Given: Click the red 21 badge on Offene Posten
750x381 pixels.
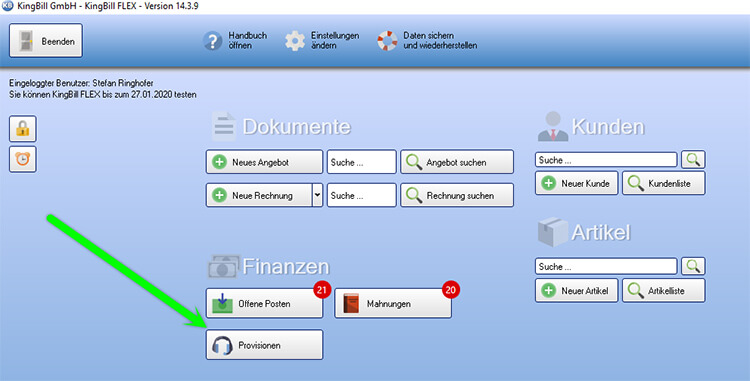Looking at the screenshot, I should tap(321, 290).
